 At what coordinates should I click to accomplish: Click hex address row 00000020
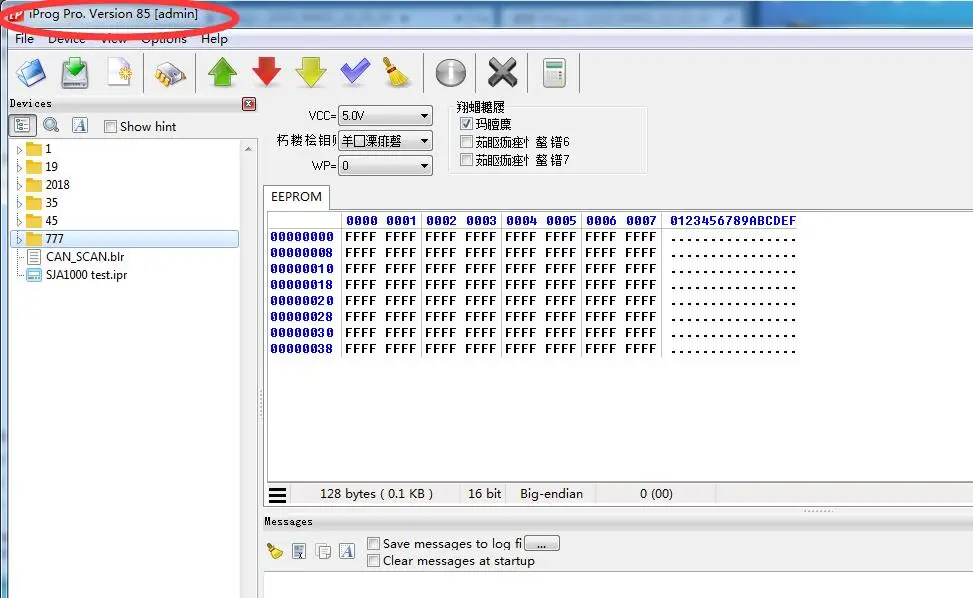point(302,300)
